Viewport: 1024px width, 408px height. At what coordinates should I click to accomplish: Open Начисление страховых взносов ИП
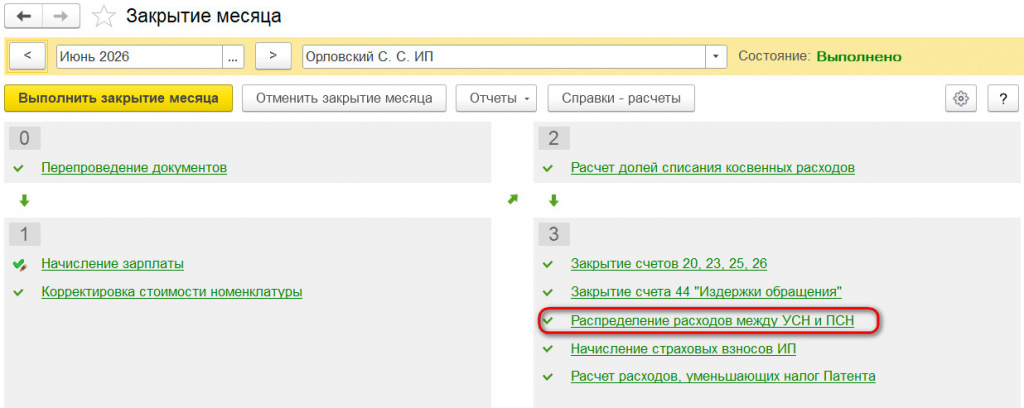[x=683, y=349]
